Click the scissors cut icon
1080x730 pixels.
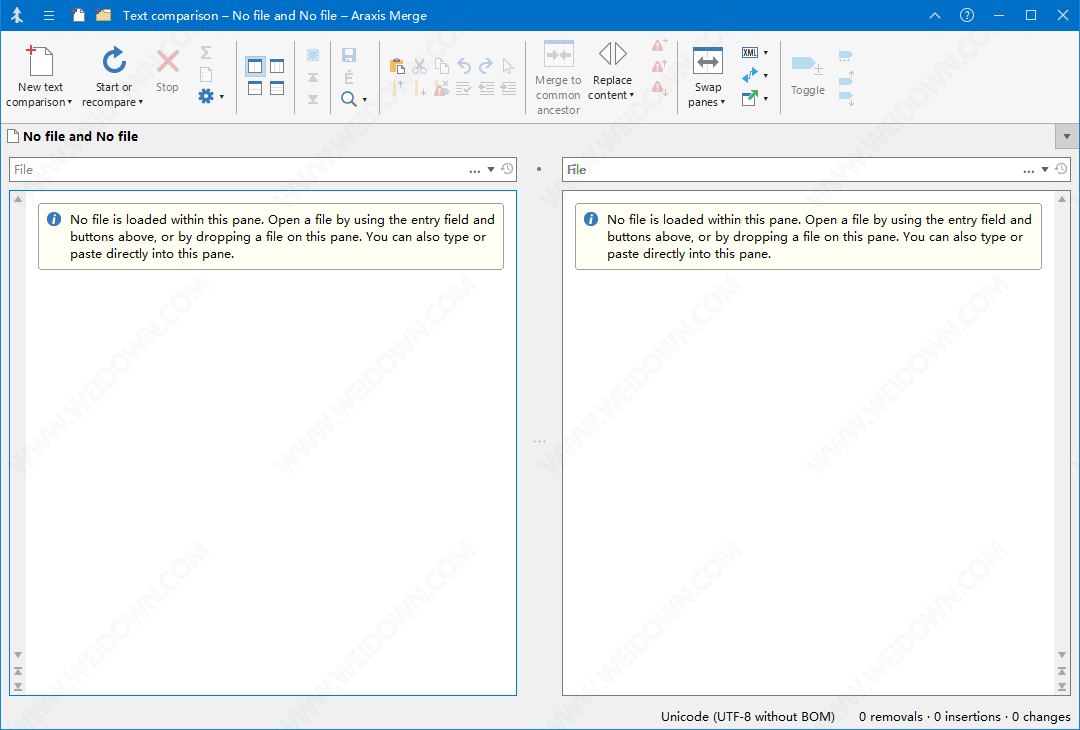click(419, 66)
